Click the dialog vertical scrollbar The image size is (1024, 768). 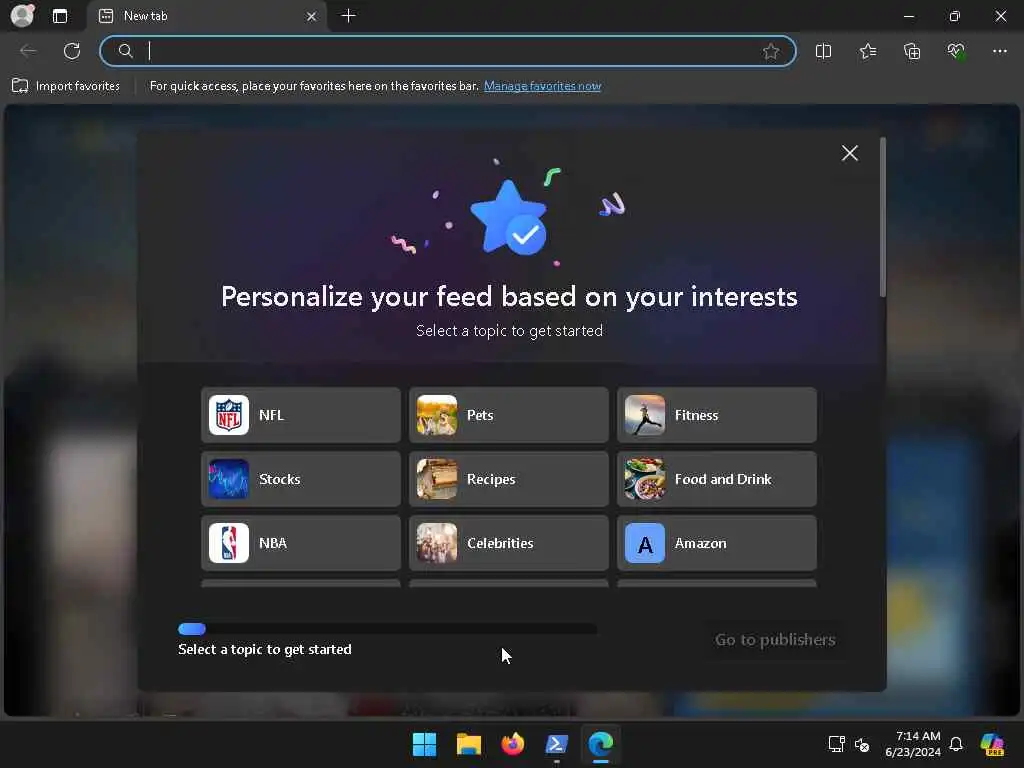(x=883, y=217)
